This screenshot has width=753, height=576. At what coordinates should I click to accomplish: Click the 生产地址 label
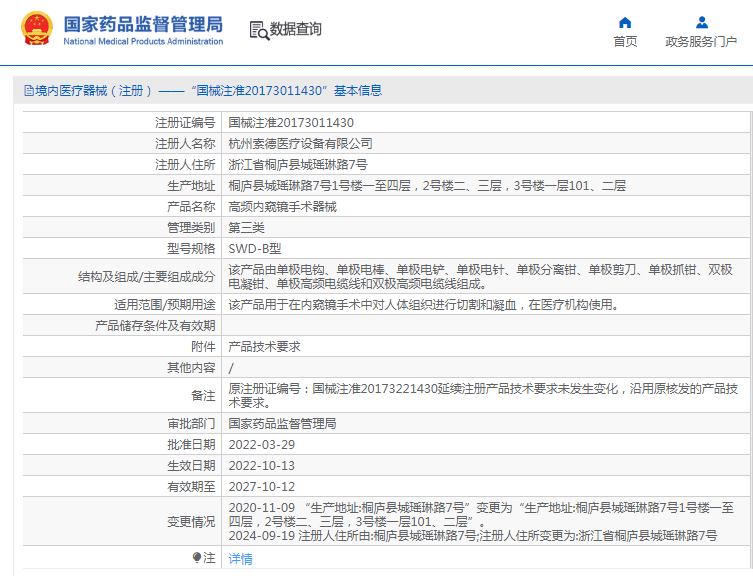click(x=191, y=186)
